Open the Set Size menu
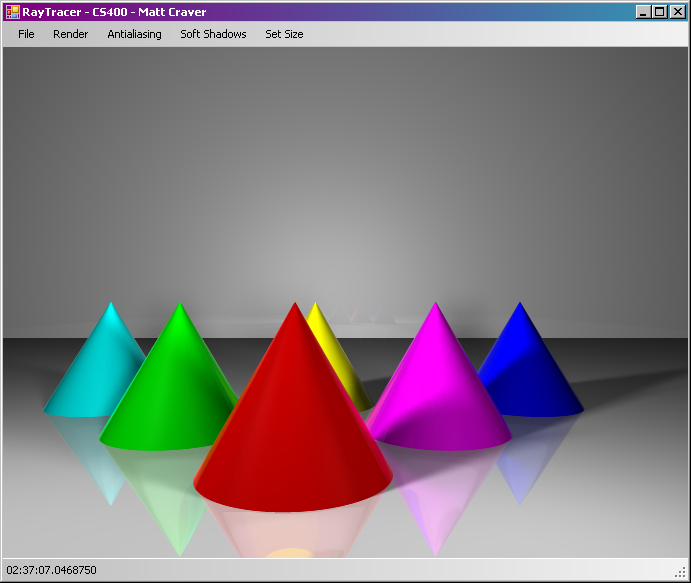Screen dimensions: 691x583 pyautogui.click(x=284, y=34)
